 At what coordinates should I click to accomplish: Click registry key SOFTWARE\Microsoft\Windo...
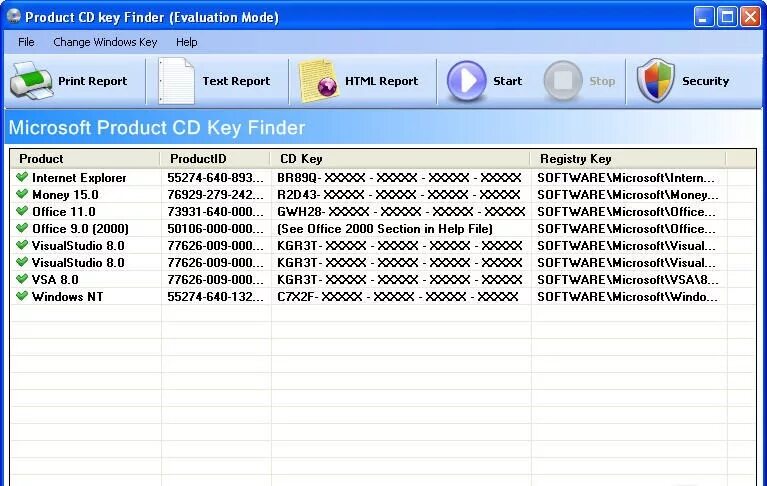627,297
